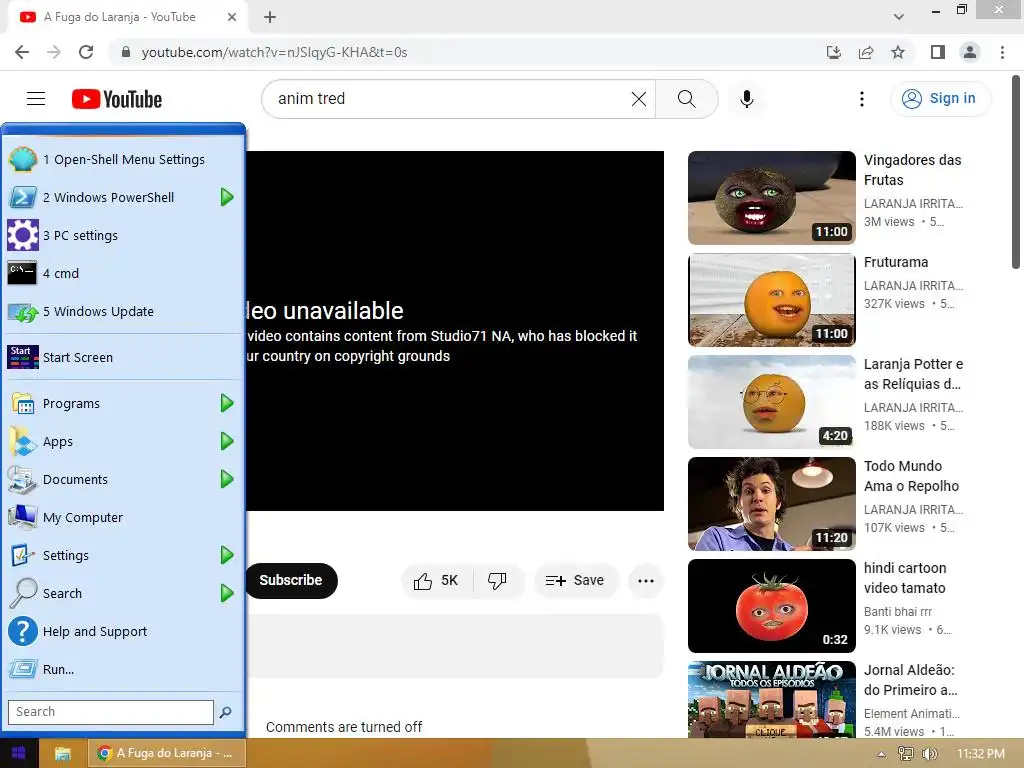The height and width of the screenshot is (768, 1024).
Task: Go forward with Chrome arrow
Action: [54, 52]
